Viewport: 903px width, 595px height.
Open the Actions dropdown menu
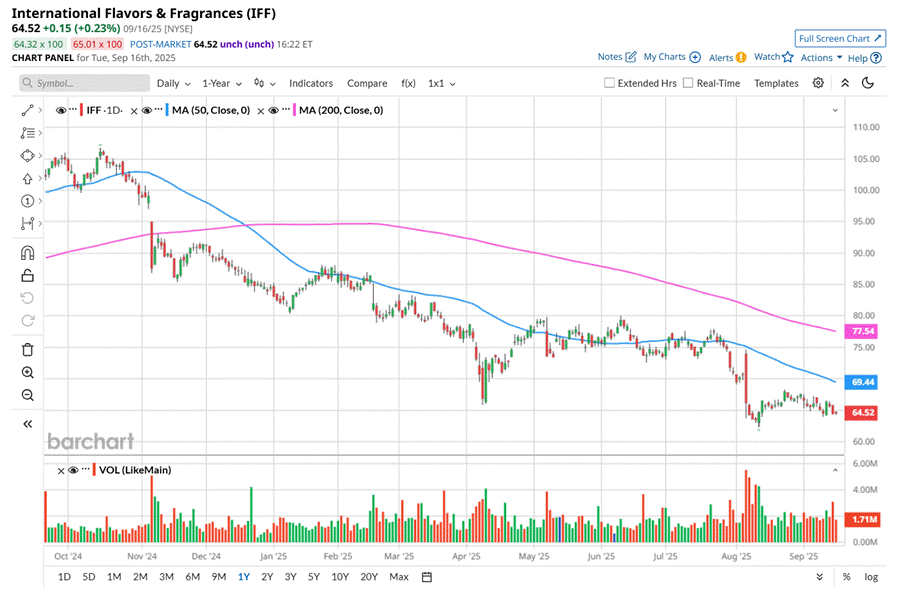click(821, 57)
